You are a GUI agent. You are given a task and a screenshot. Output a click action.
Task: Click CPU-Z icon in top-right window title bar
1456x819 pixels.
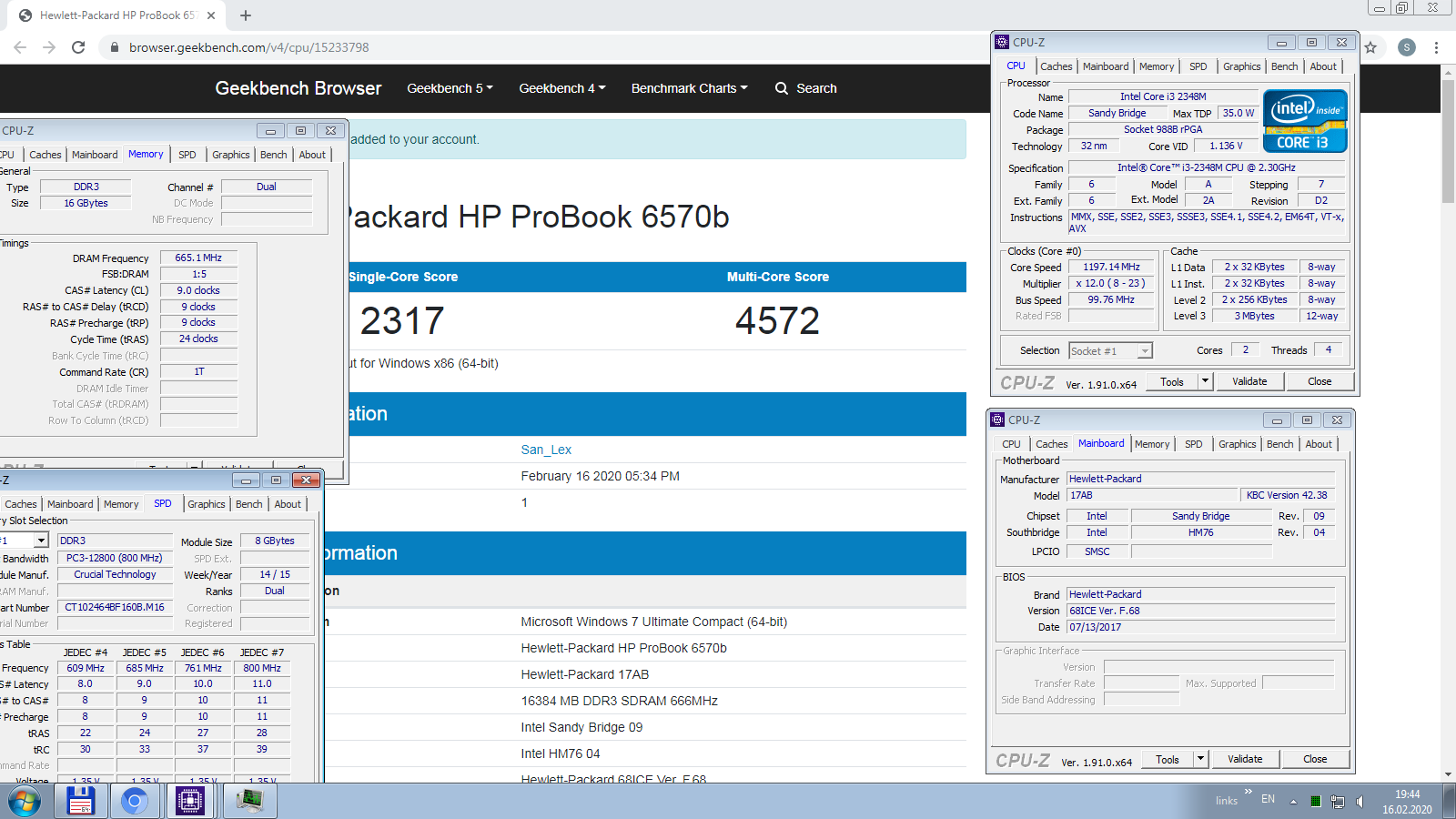[1002, 42]
